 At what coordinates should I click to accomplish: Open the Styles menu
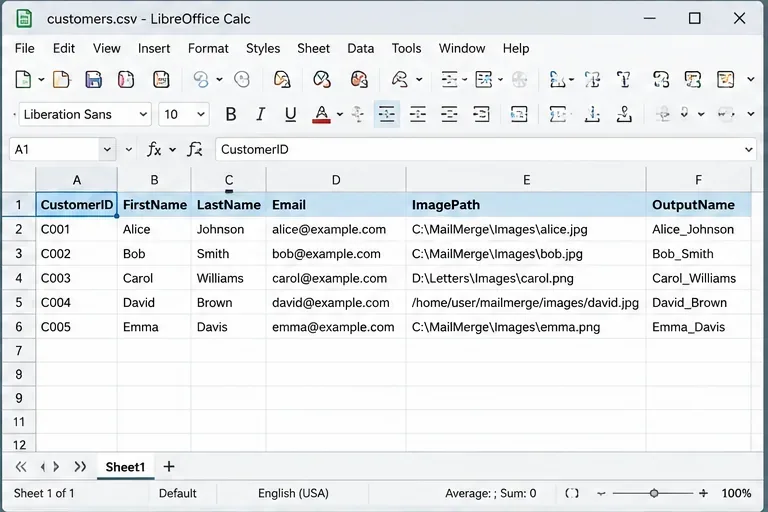pos(263,49)
